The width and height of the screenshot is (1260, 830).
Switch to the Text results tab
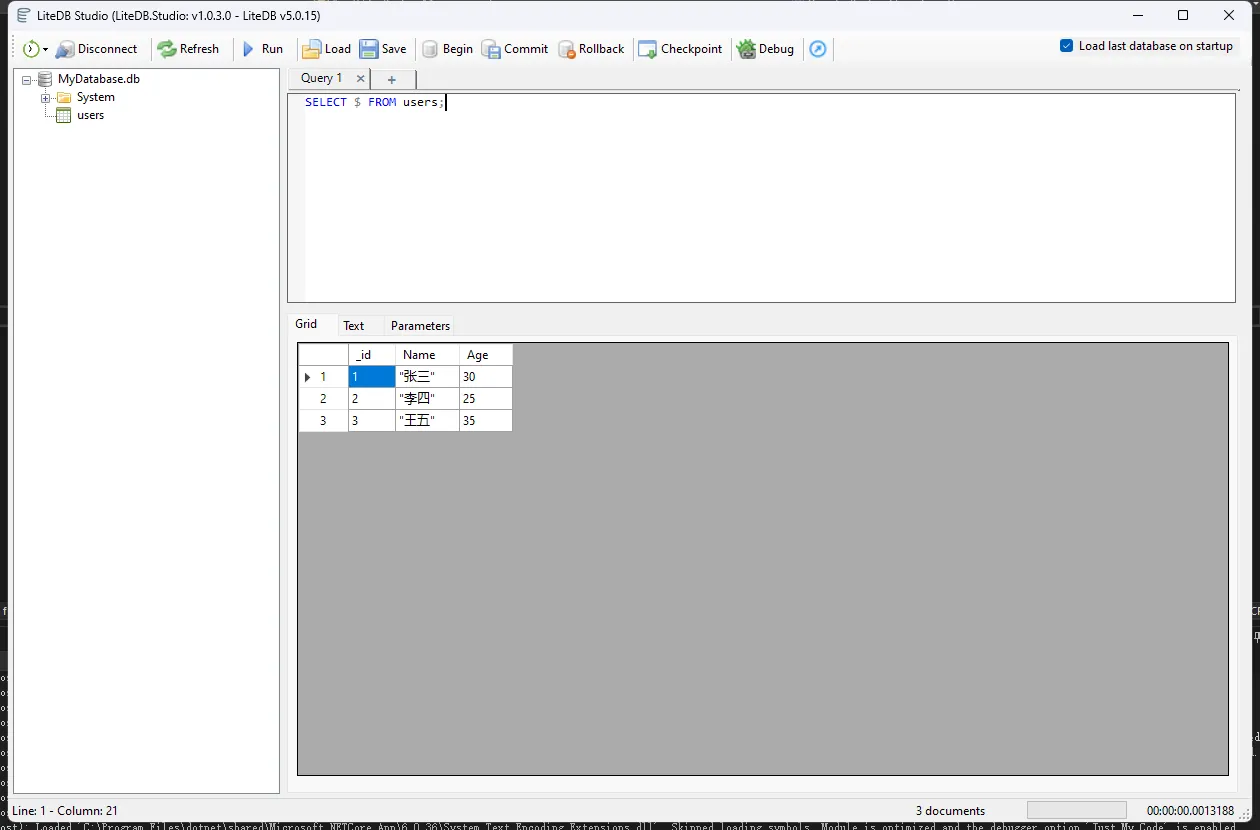click(x=354, y=326)
